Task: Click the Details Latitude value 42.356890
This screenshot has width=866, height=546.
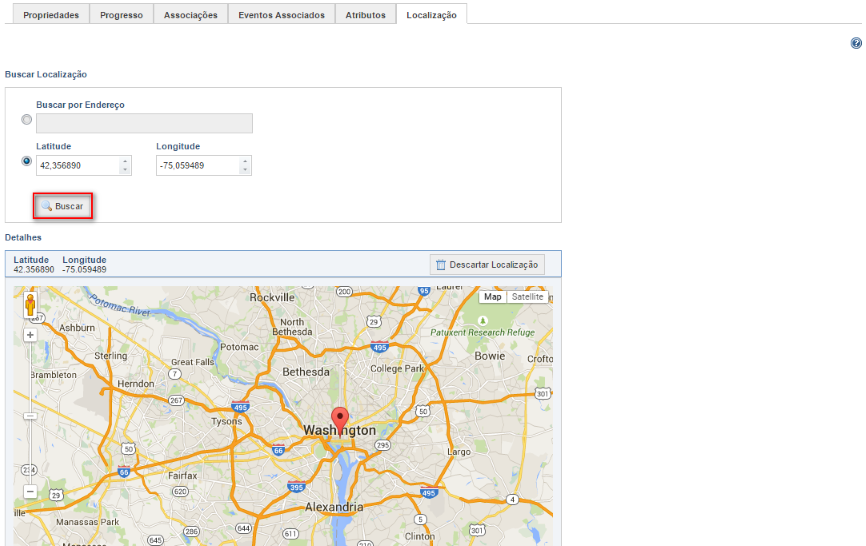Action: [34, 269]
